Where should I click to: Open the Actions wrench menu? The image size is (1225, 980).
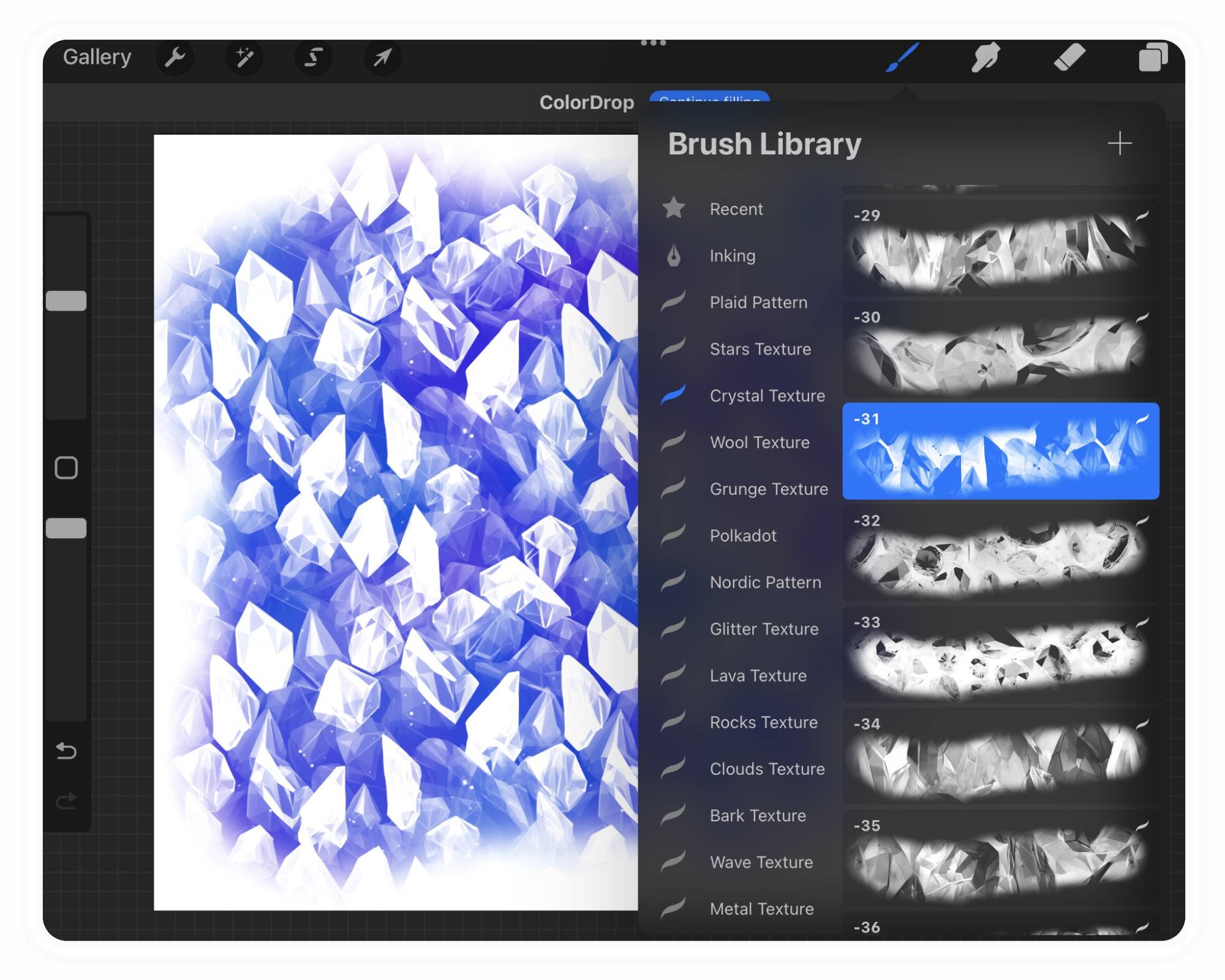175,58
